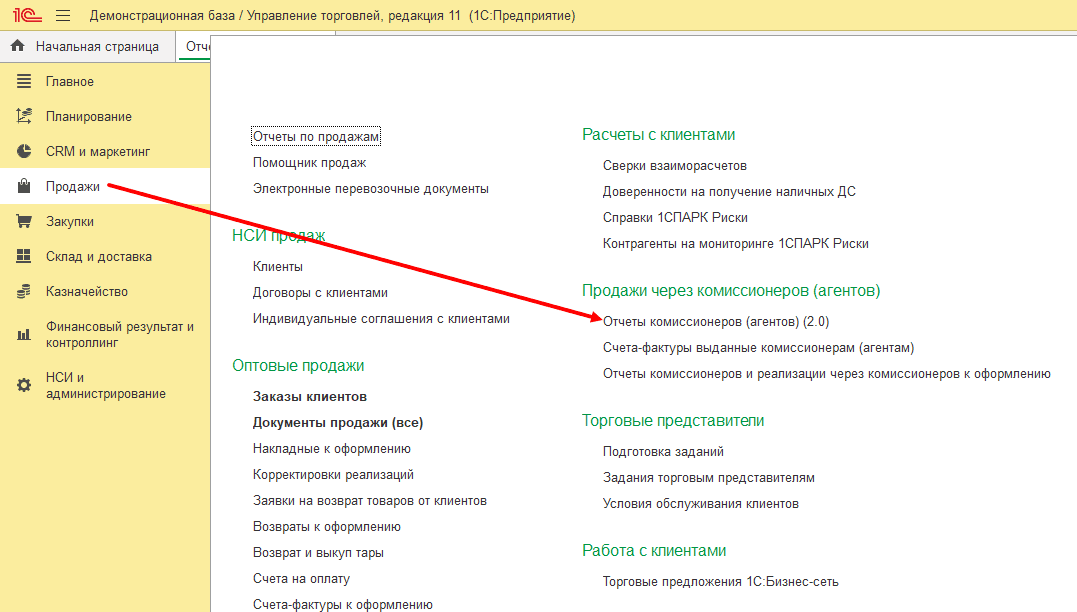Open Договоры с клиентами

point(320,293)
